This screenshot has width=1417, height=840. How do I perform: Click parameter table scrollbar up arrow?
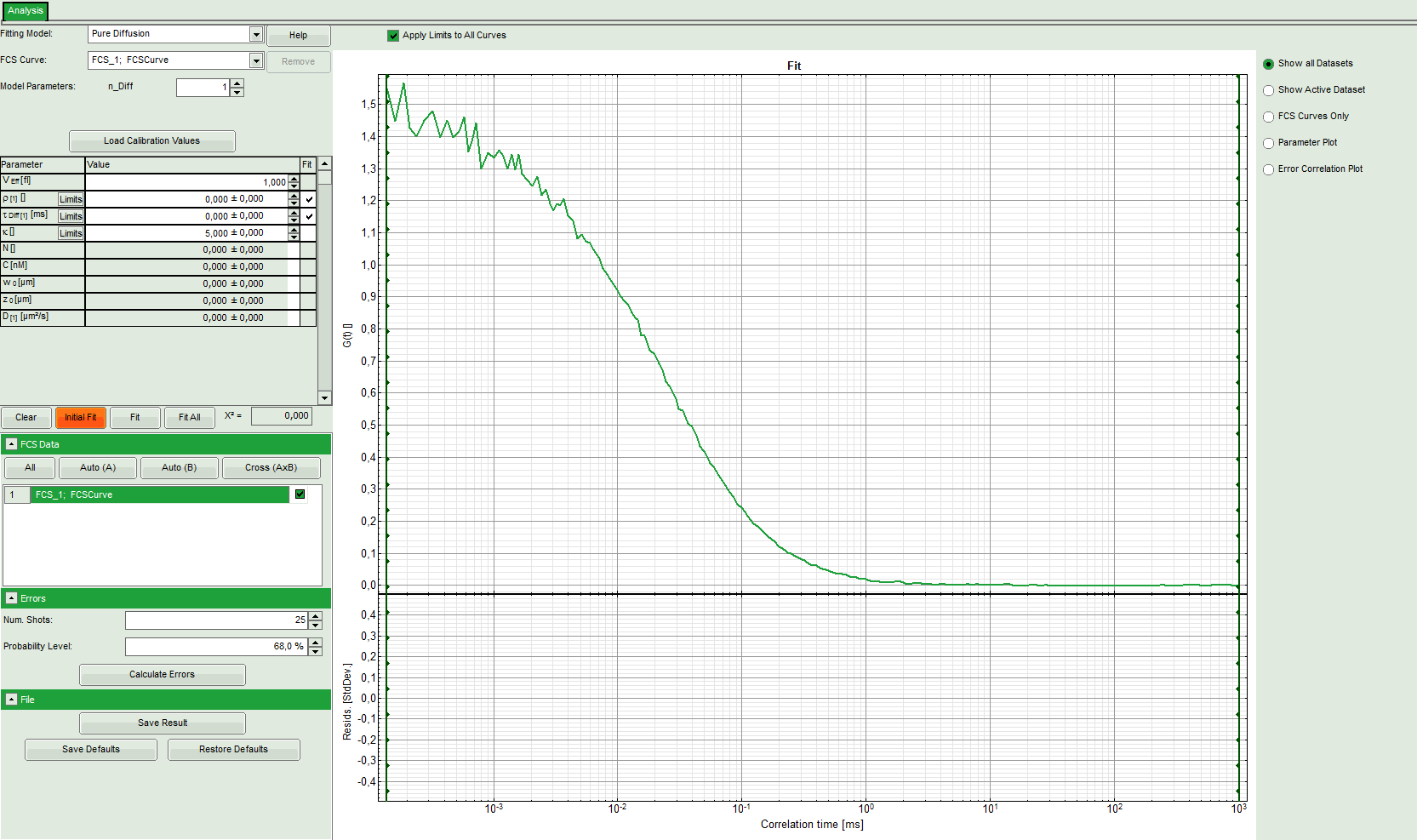pos(324,163)
